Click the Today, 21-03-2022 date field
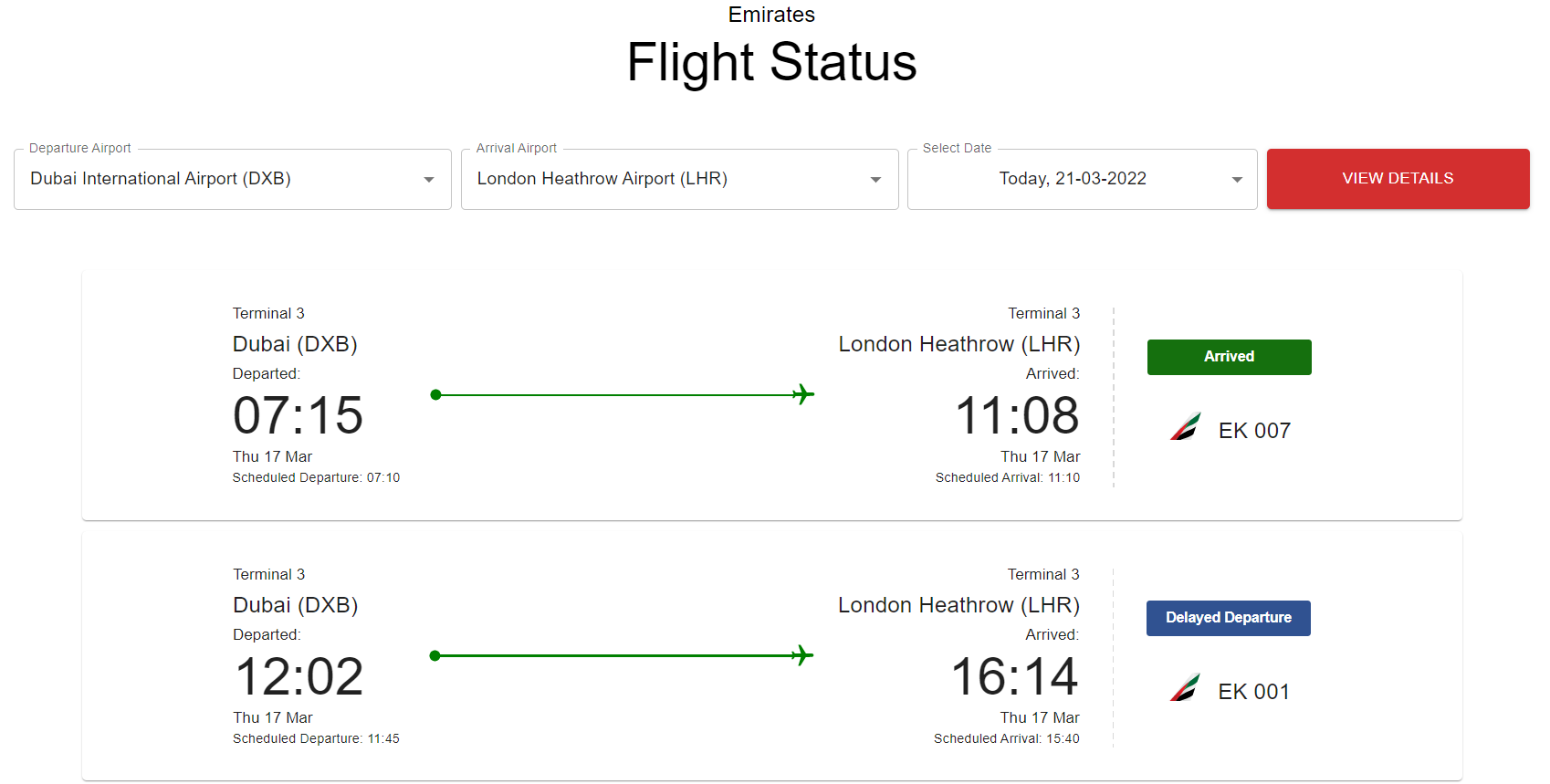Image resolution: width=1550 pixels, height=784 pixels. pyautogui.click(x=1073, y=178)
